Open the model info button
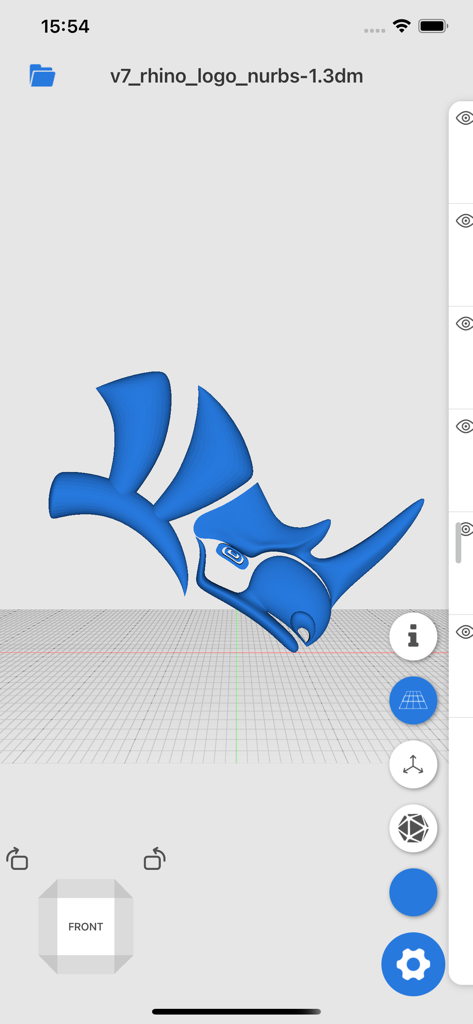Viewport: 473px width, 1024px height. 413,636
